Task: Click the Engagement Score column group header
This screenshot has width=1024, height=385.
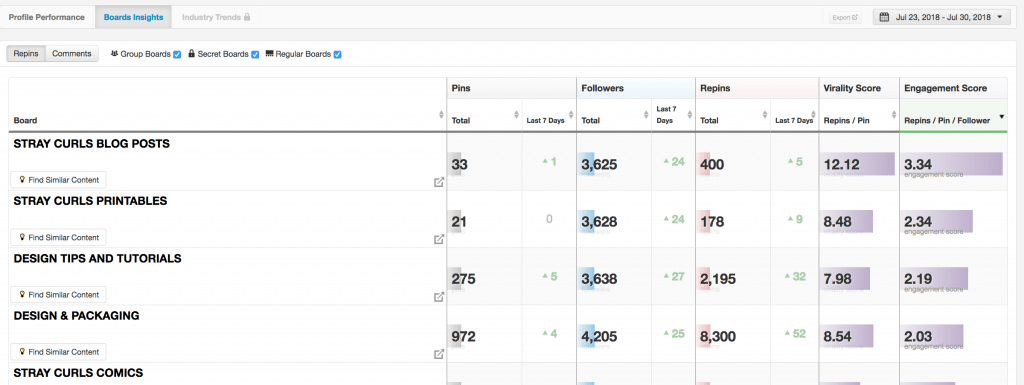Action: (x=953, y=88)
